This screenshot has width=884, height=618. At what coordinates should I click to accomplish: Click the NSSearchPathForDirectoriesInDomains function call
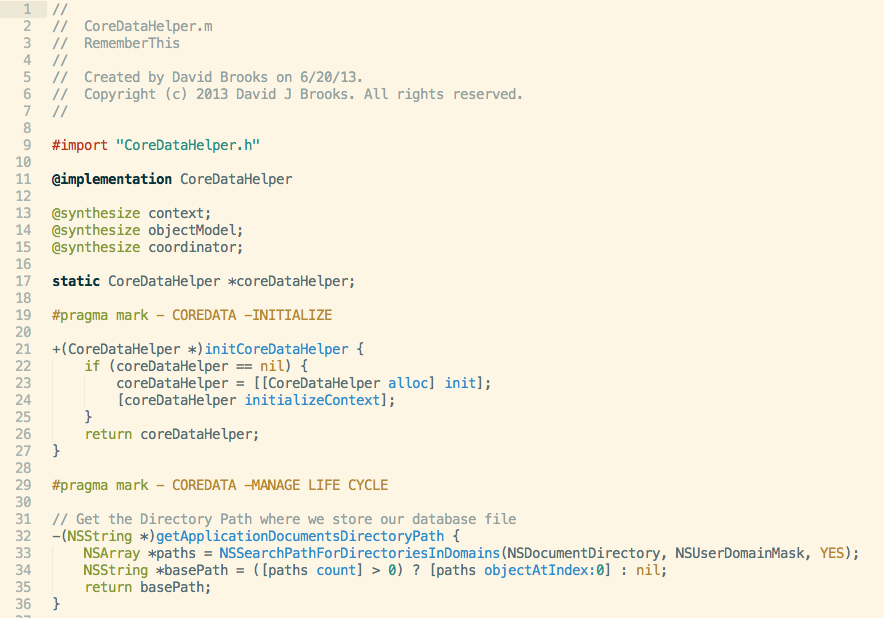coord(360,553)
